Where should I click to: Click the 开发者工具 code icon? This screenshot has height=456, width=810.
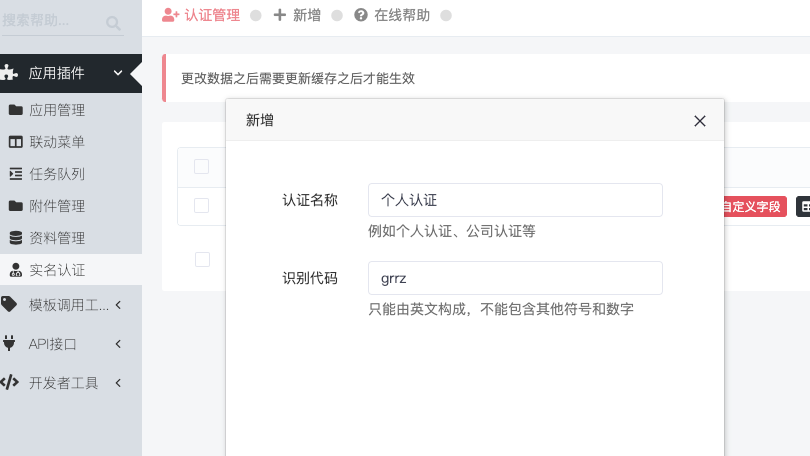9,383
